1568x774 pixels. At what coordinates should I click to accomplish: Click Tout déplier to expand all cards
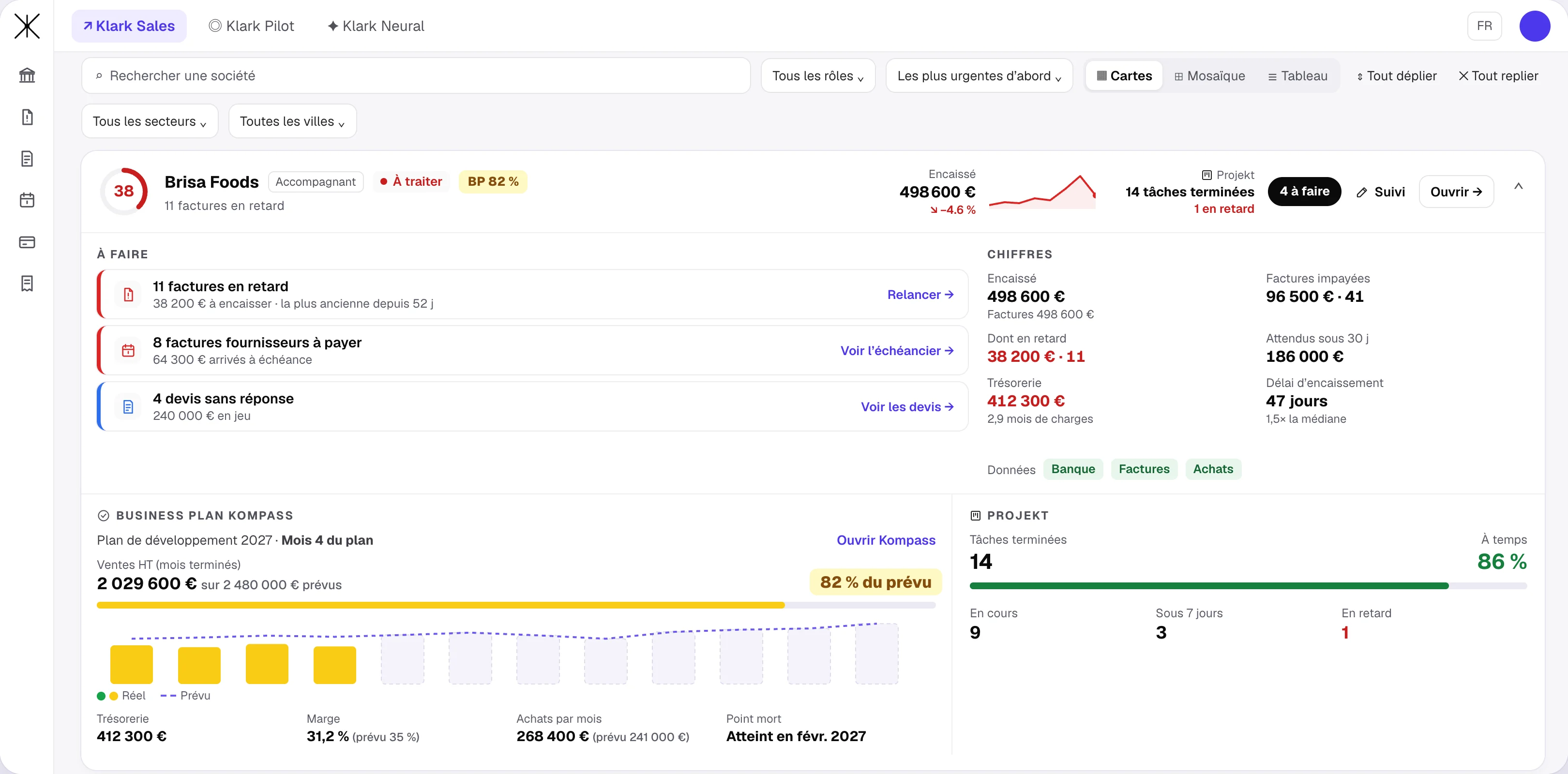pos(1396,76)
